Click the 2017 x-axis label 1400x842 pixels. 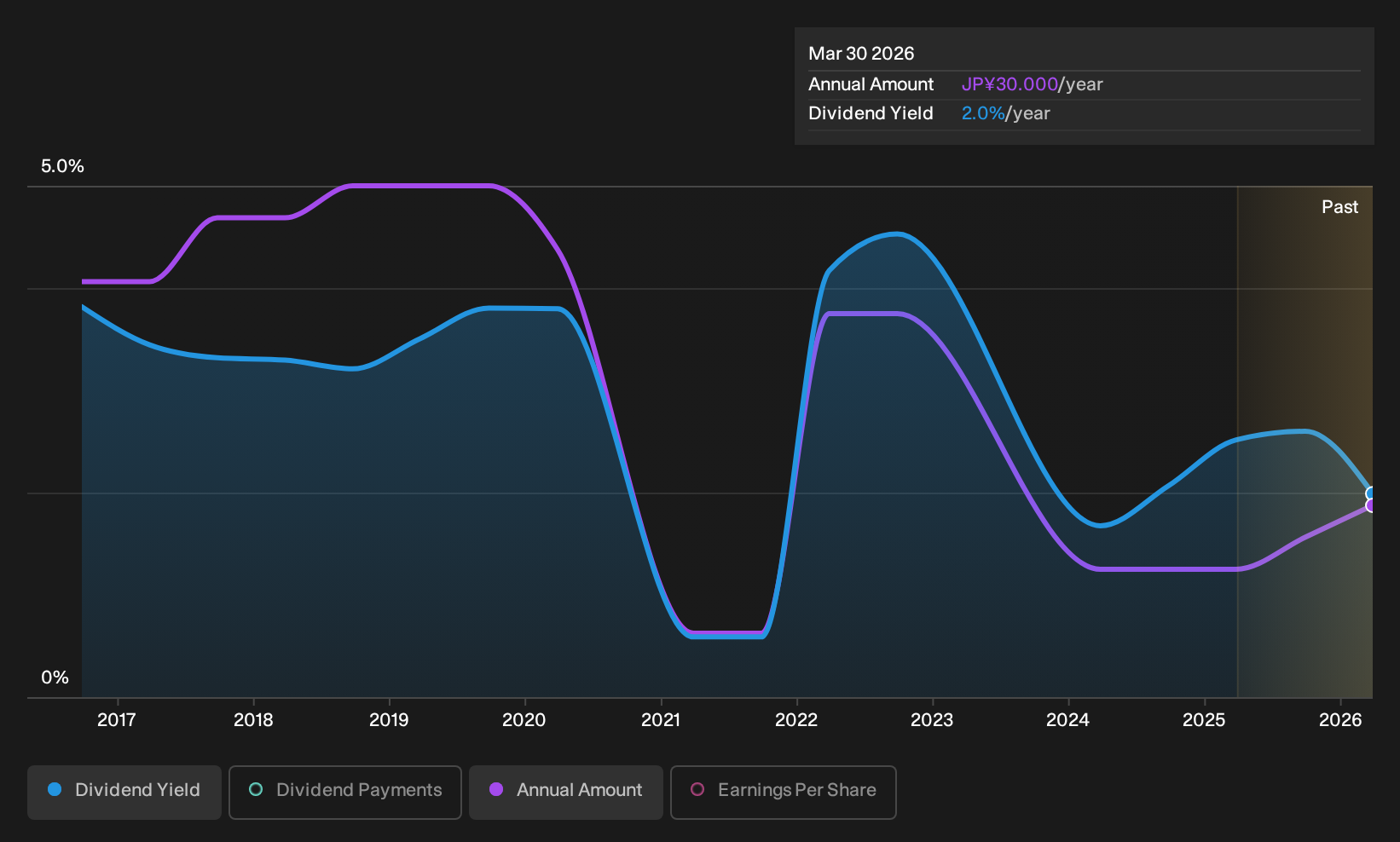pyautogui.click(x=117, y=720)
